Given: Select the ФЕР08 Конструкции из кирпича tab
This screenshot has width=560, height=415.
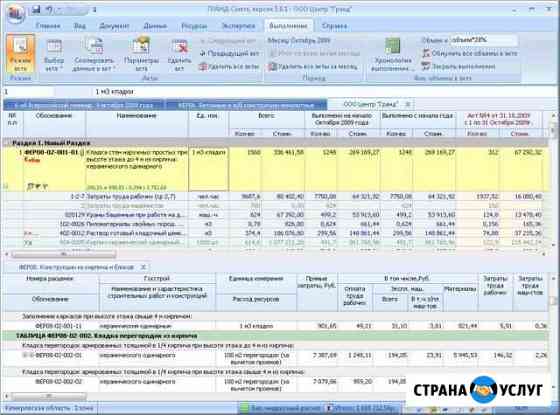Looking at the screenshot, I should (x=76, y=267).
